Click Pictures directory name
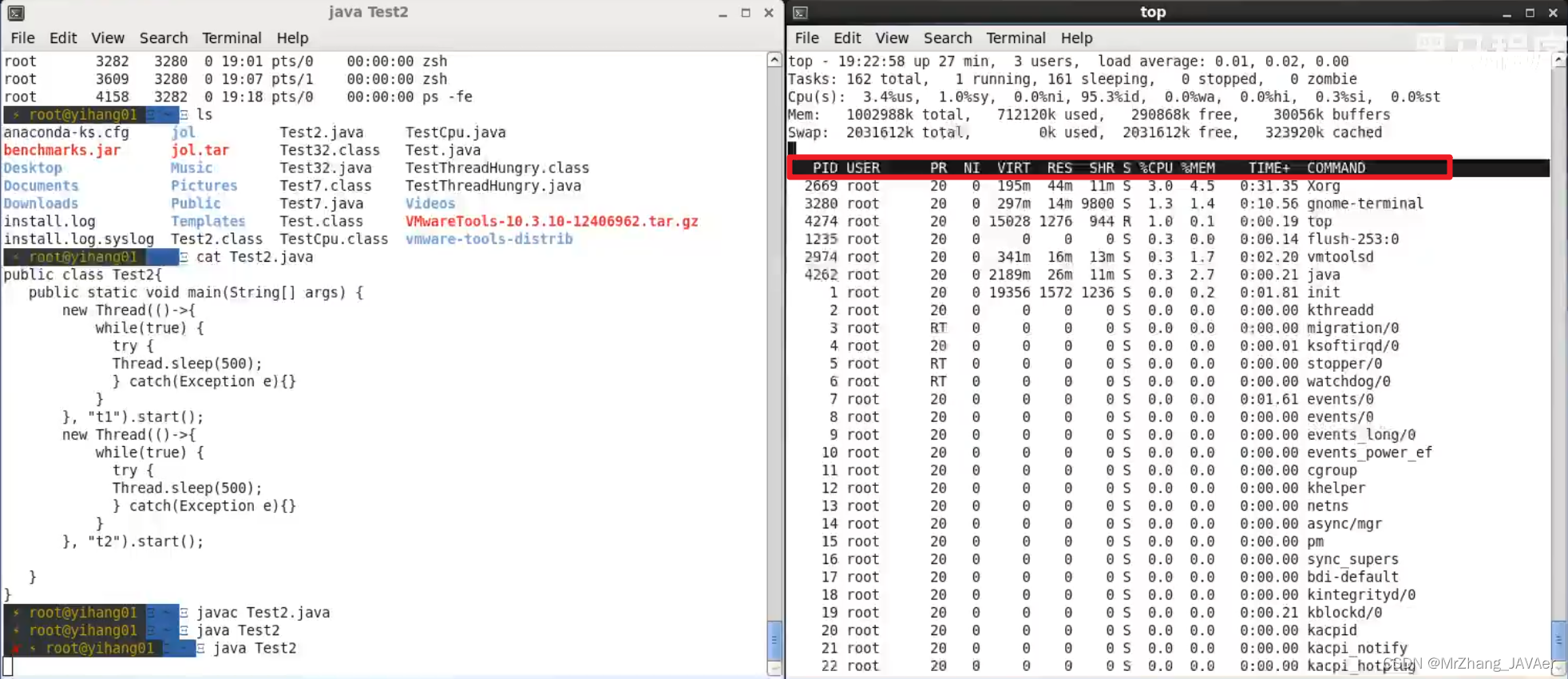Image resolution: width=1568 pixels, height=679 pixels. [x=204, y=185]
